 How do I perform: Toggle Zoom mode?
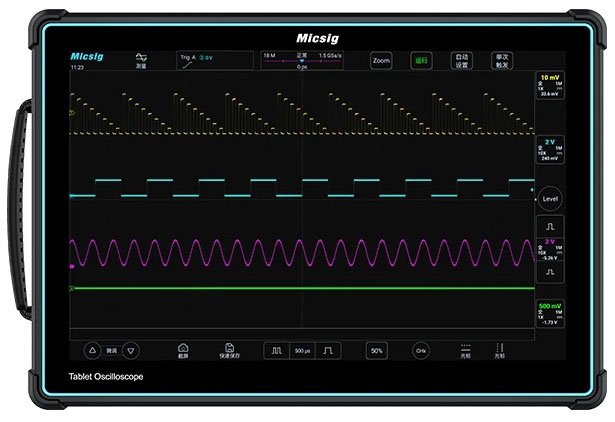click(381, 61)
